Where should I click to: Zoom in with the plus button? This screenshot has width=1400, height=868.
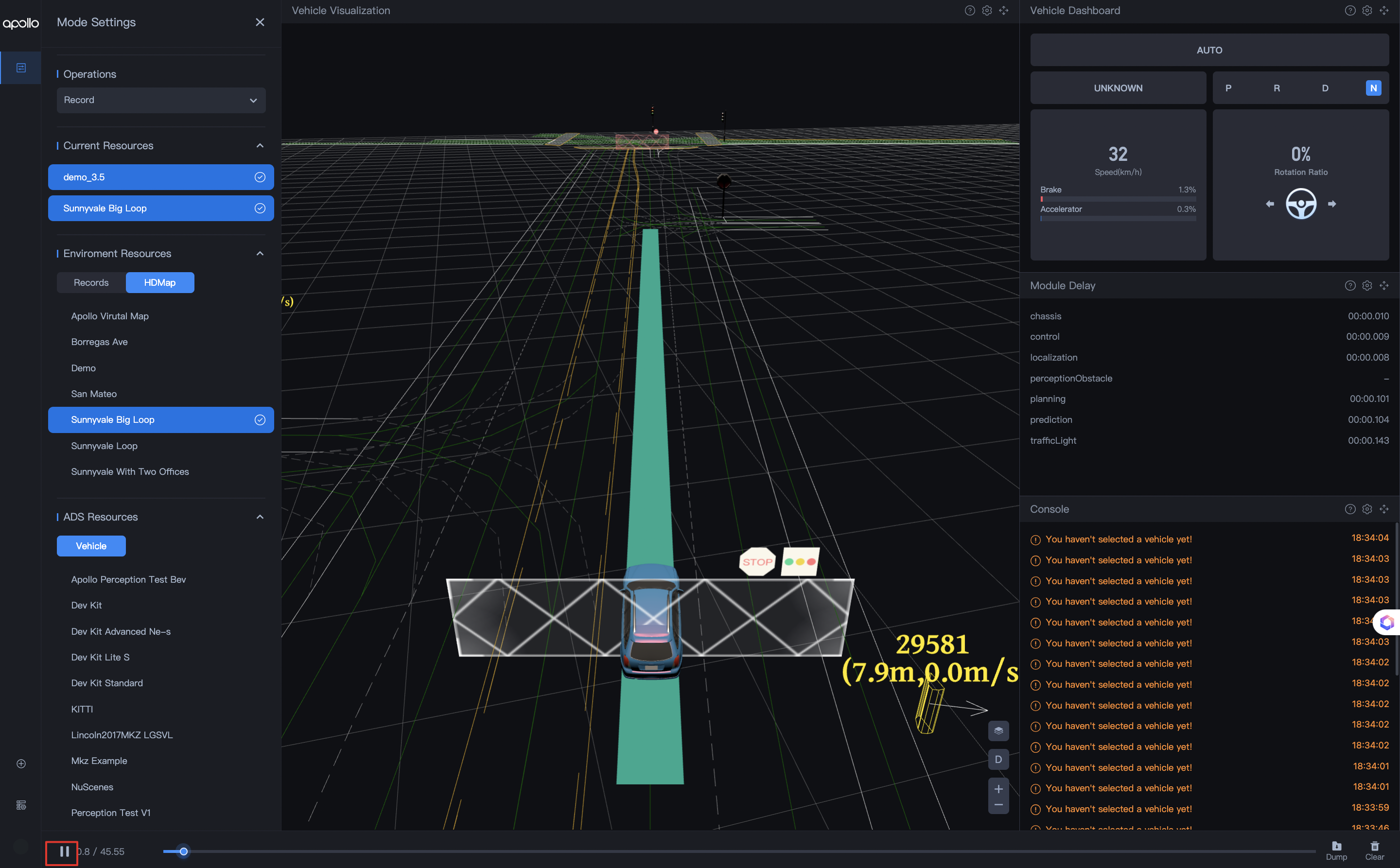[998, 788]
